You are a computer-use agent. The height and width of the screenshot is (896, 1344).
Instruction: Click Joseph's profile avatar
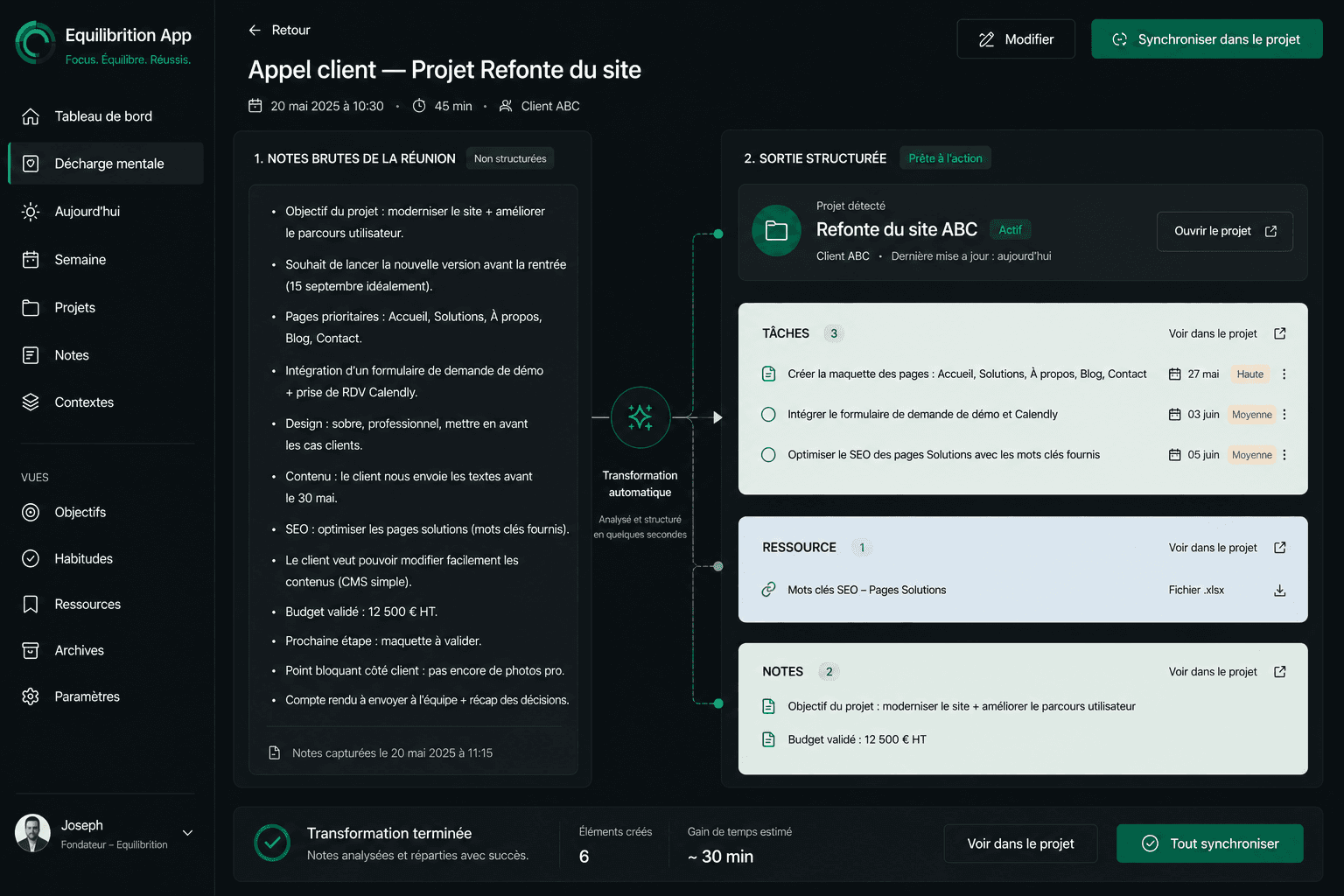coord(33,833)
